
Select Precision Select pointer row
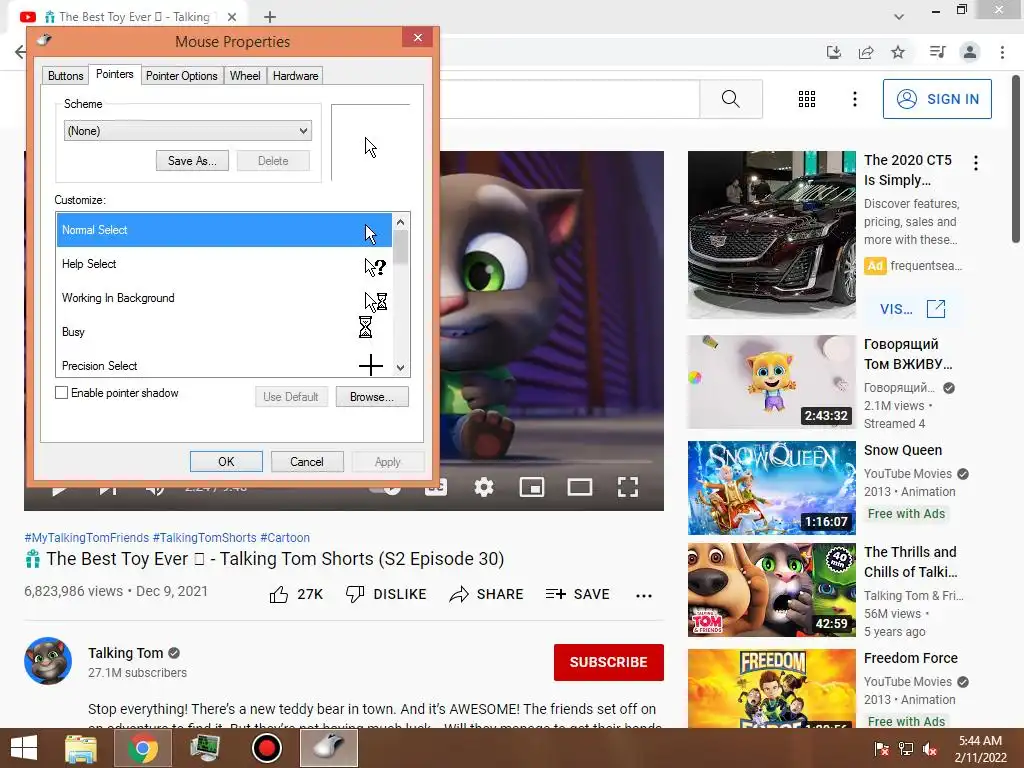pyautogui.click(x=224, y=364)
